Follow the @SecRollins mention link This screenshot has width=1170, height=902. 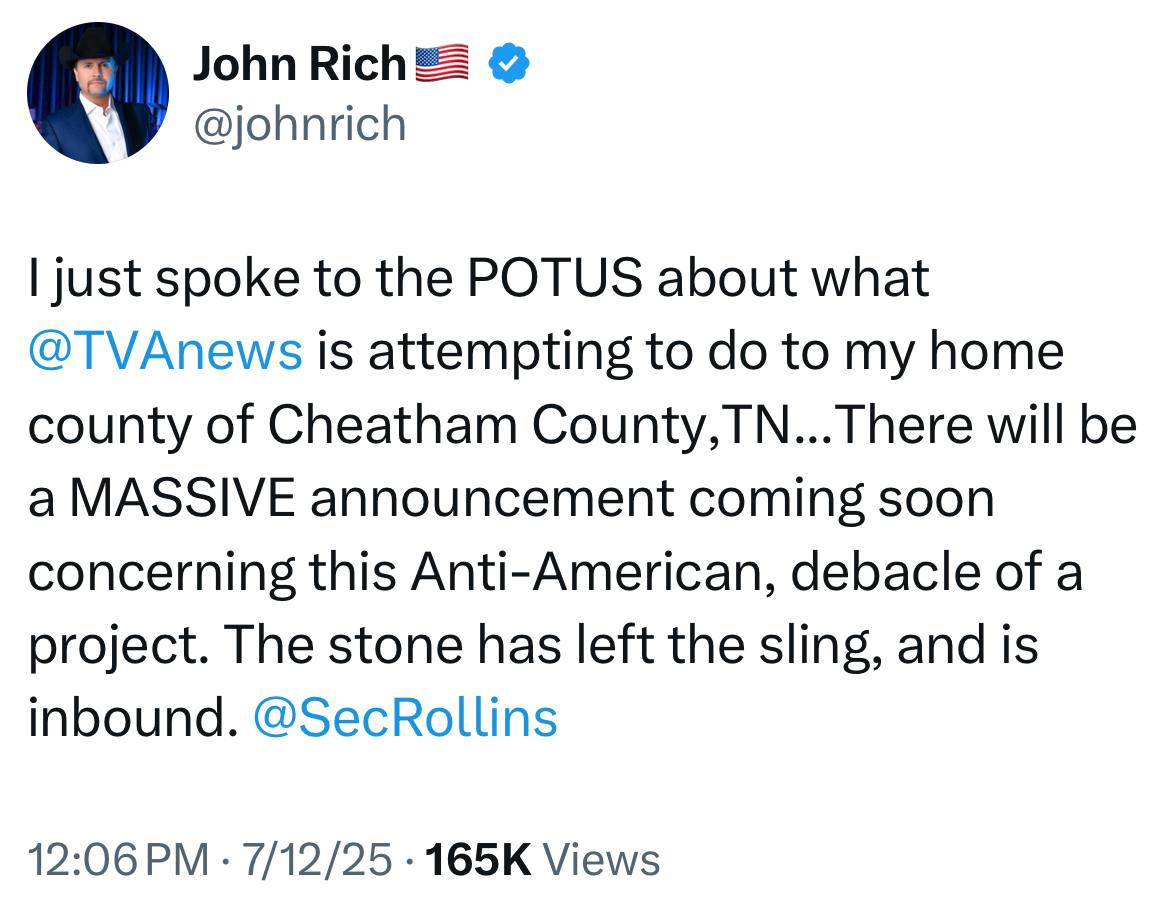click(x=406, y=718)
